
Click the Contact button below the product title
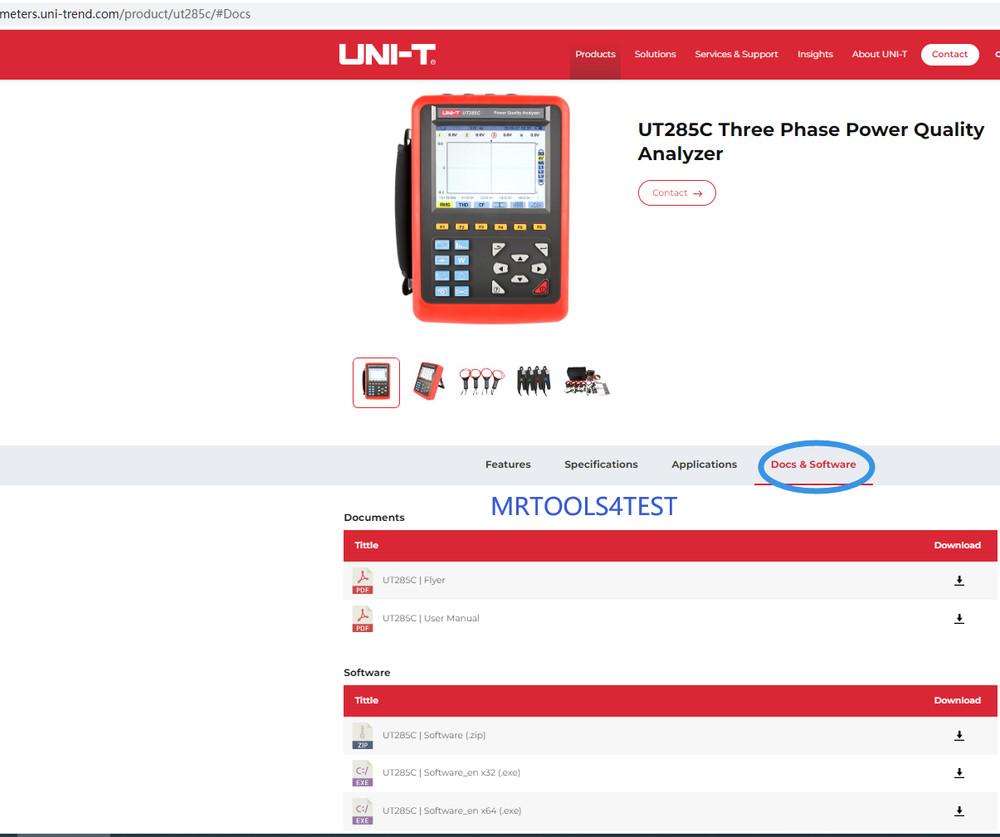[x=677, y=192]
